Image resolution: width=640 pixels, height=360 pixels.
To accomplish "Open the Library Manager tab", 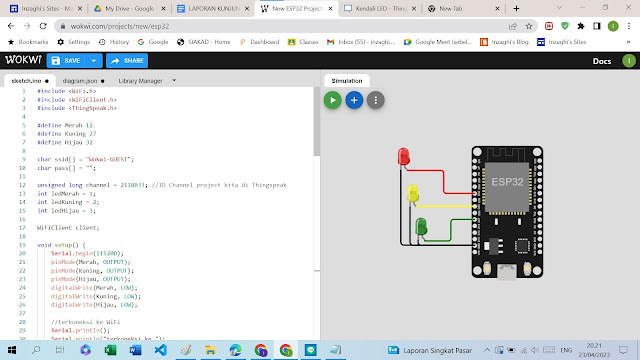I will [140, 81].
